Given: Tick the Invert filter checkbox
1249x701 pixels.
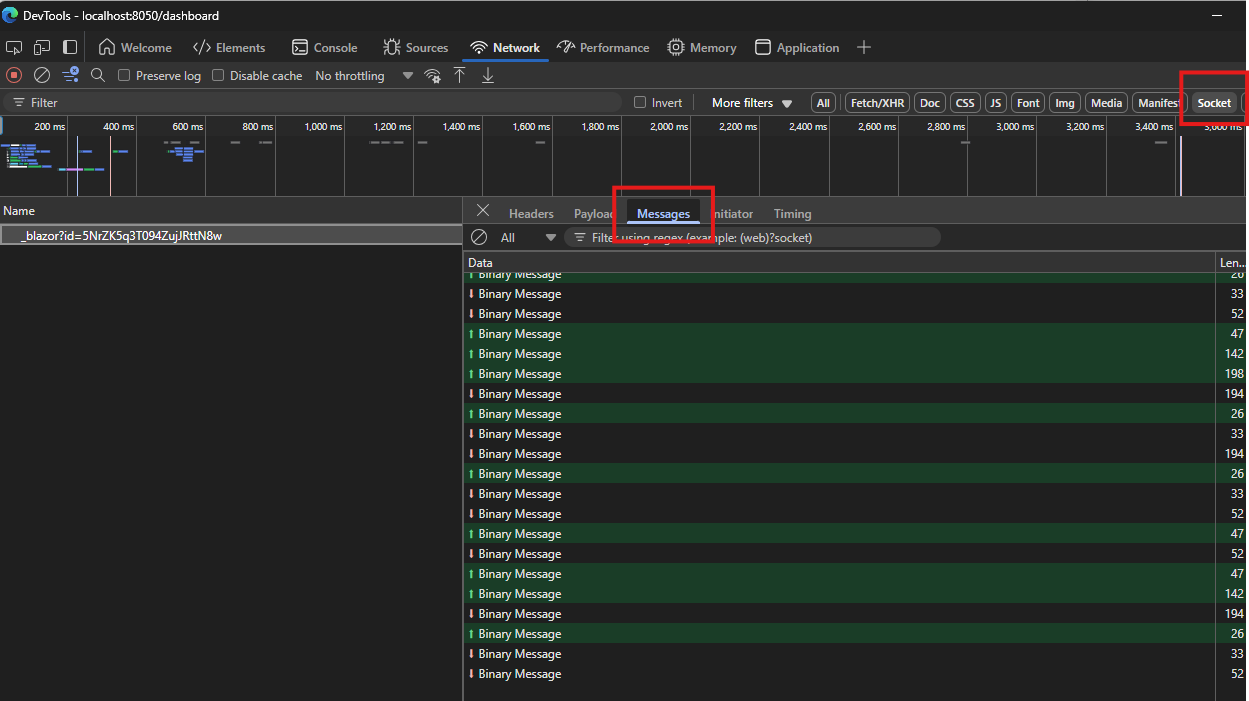Looking at the screenshot, I should point(641,103).
